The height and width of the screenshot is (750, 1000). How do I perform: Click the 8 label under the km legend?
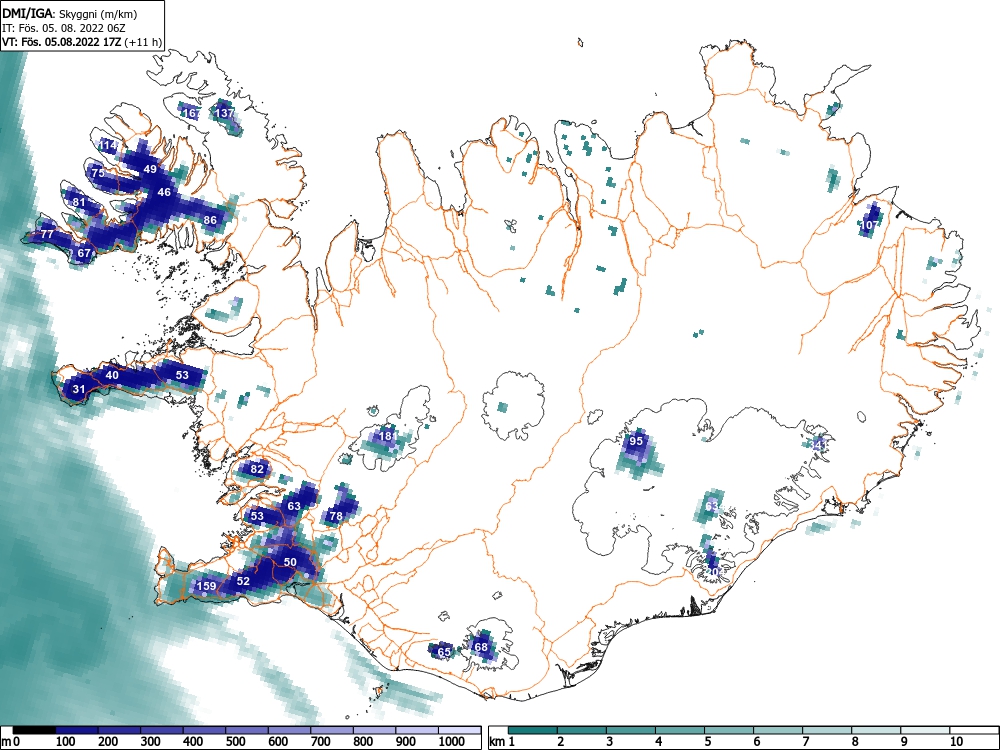click(855, 741)
